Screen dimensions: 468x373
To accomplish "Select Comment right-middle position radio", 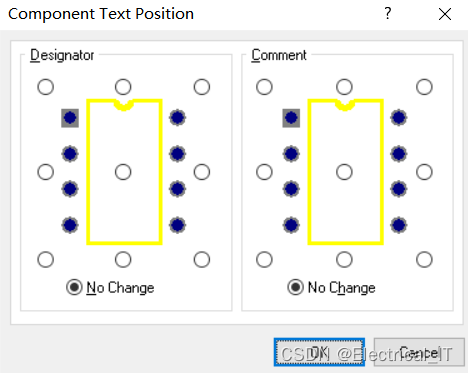I will point(424,172).
